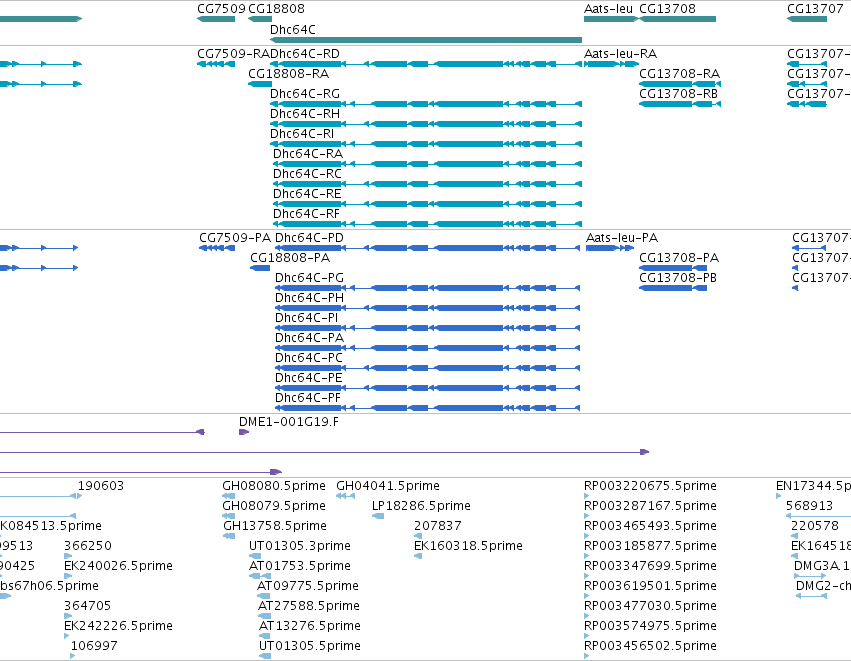Click the 190603 EST label
The image size is (851, 661).
click(101, 486)
